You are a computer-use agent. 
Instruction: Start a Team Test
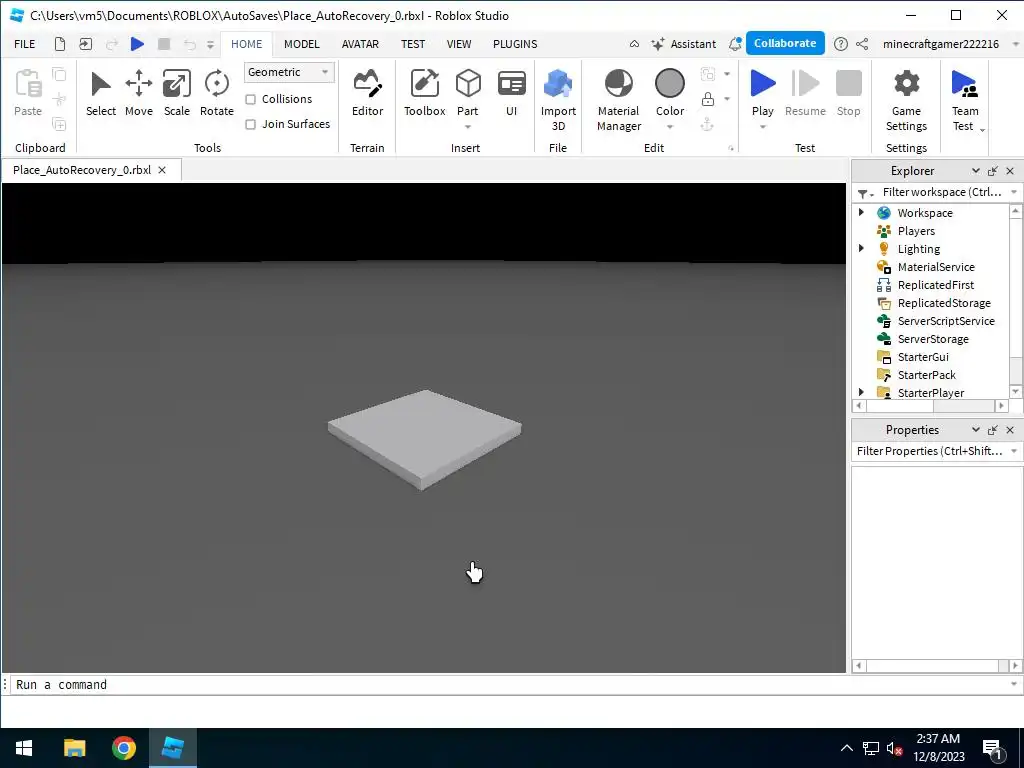[x=964, y=101]
